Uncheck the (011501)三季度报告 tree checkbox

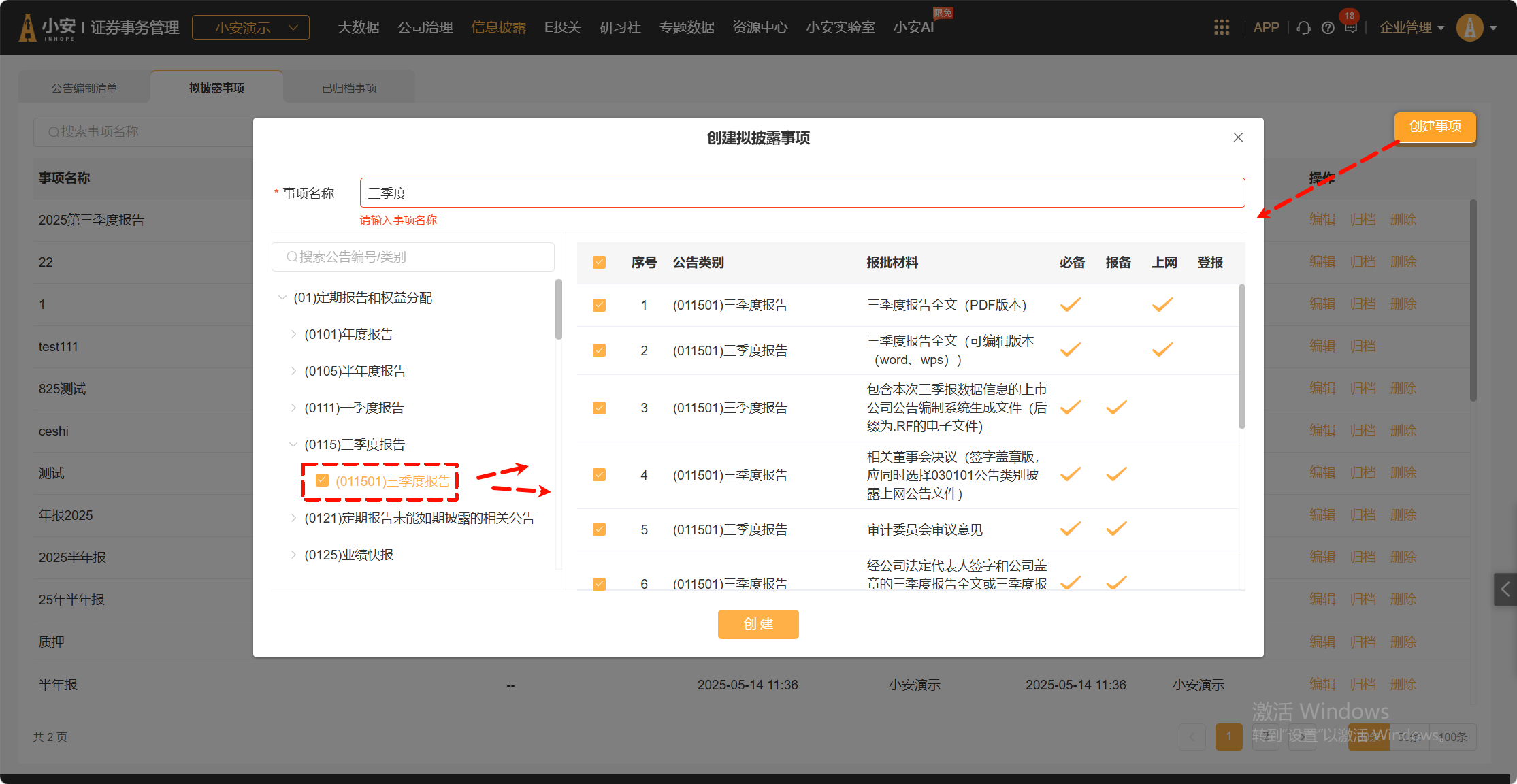(323, 480)
